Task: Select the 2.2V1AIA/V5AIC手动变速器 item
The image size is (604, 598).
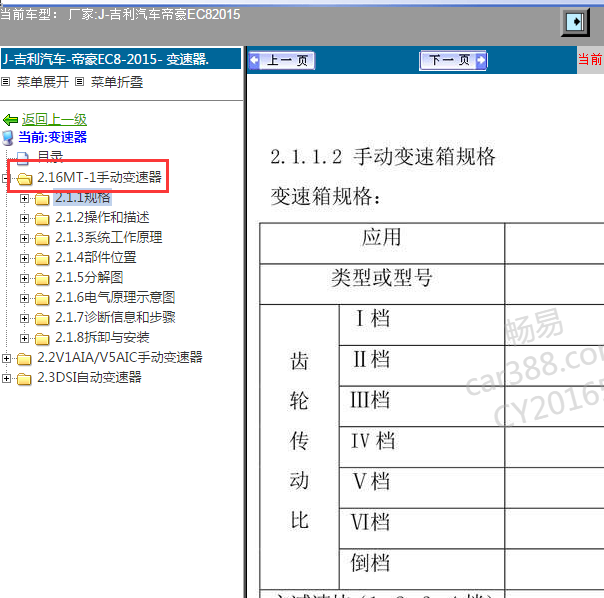Action: coord(120,358)
